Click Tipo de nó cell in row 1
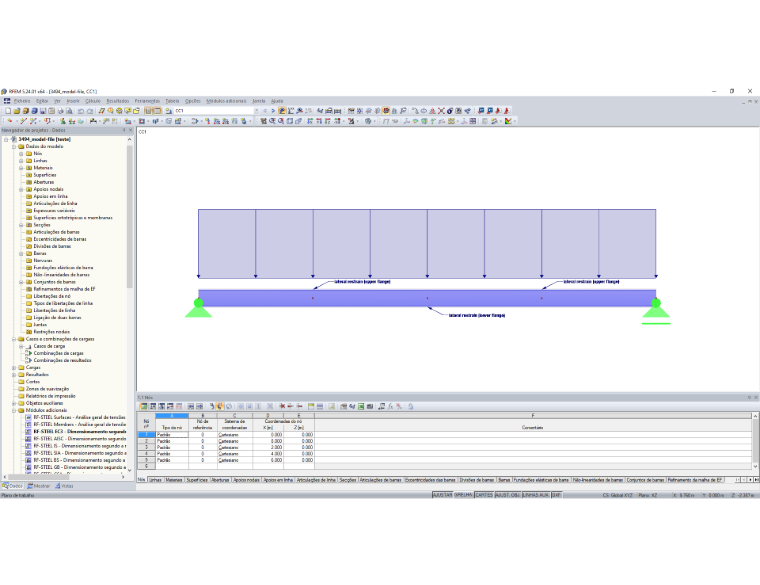This screenshot has height=585, width=760. 172,435
